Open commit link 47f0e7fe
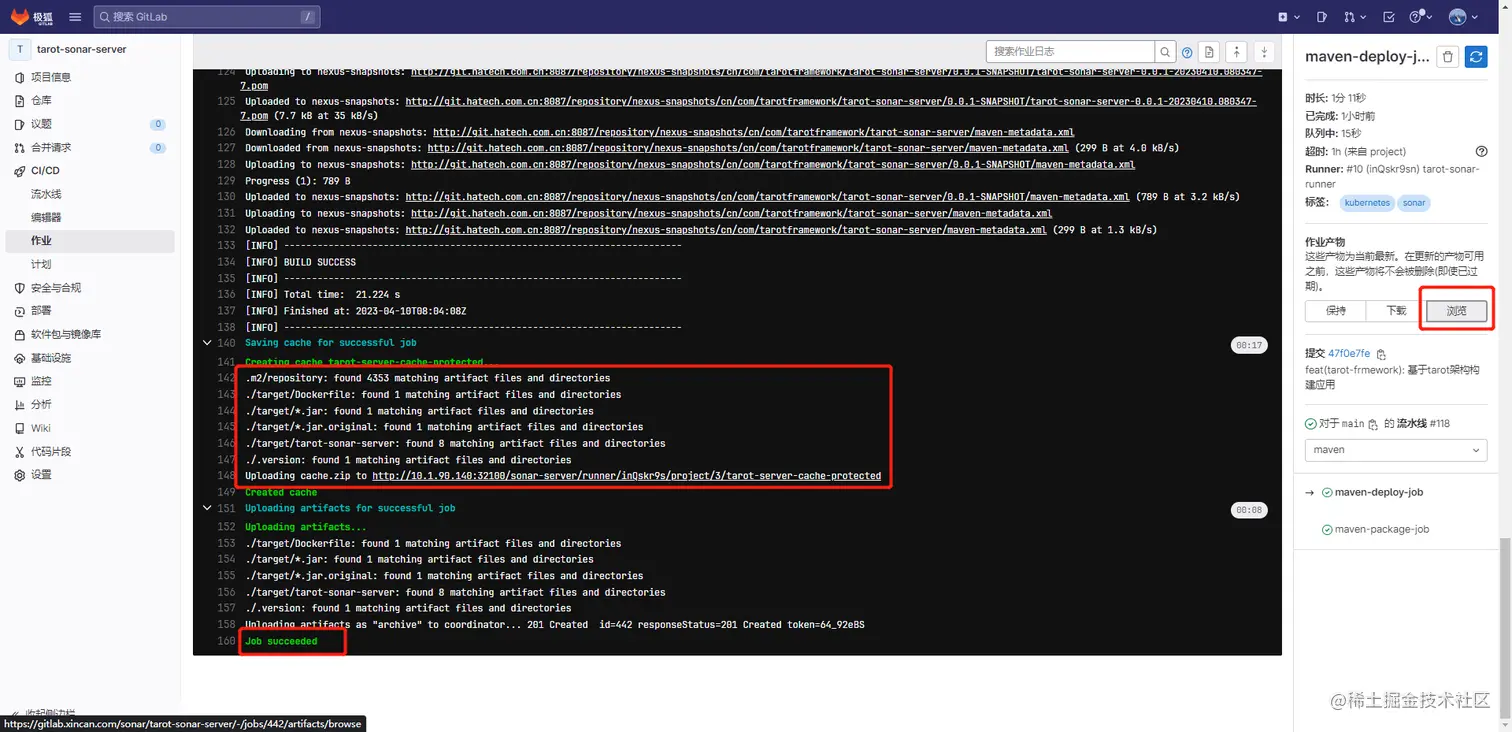Viewport: 1512px width, 732px height. 1349,354
